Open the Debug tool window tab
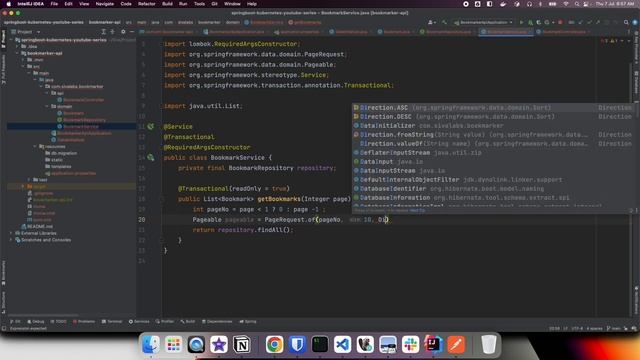The image size is (640, 360). pos(36,322)
